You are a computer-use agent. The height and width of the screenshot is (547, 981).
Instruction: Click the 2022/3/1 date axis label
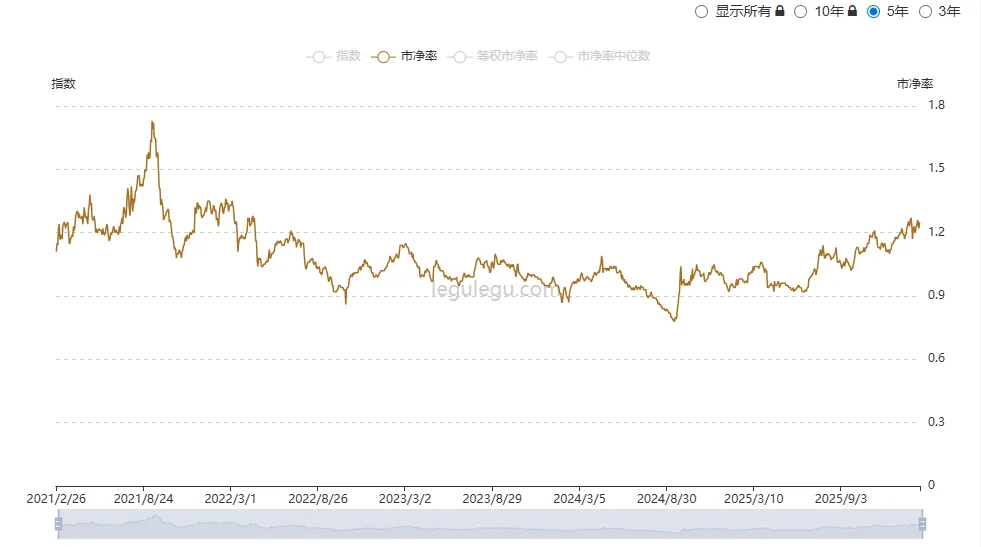point(230,499)
